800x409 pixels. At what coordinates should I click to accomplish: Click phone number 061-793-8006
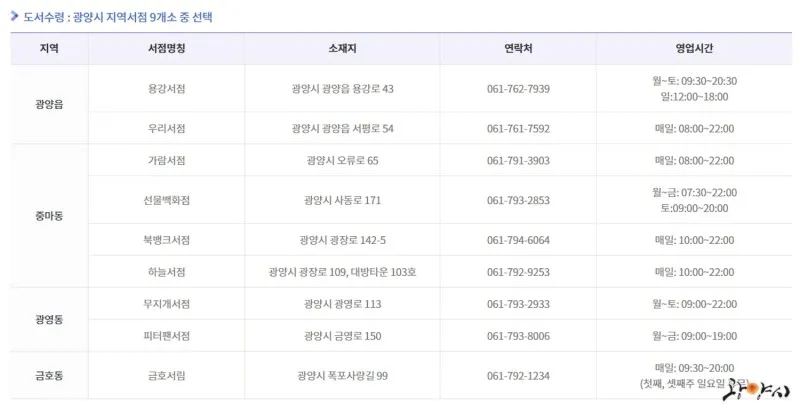[518, 336]
